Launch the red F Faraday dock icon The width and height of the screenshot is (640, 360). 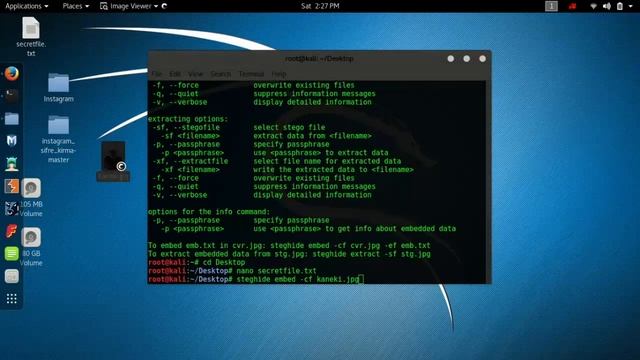(x=12, y=231)
